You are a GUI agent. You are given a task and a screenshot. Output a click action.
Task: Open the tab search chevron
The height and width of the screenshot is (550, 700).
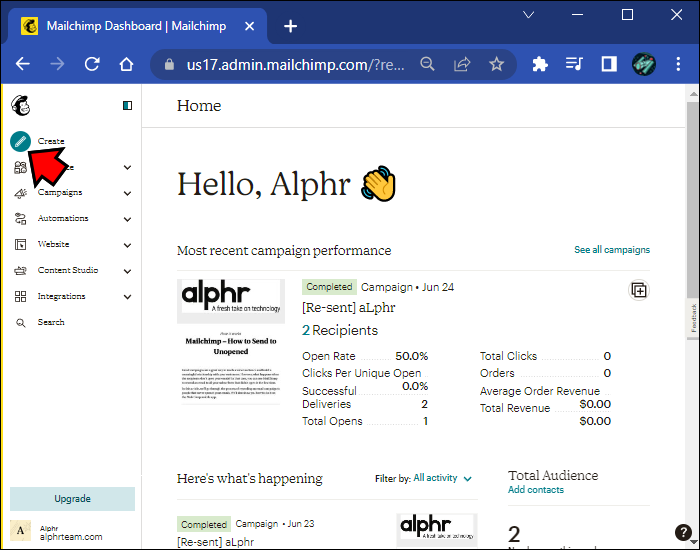pos(529,15)
